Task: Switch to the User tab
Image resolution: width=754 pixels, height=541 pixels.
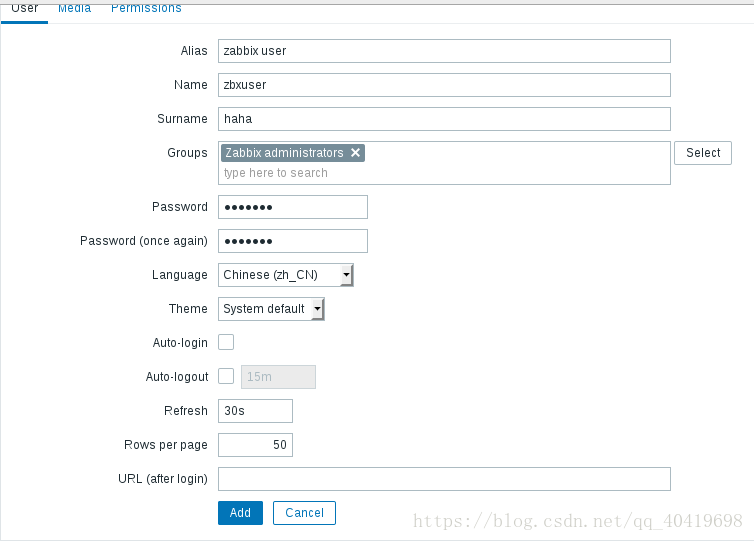Action: (24, 9)
